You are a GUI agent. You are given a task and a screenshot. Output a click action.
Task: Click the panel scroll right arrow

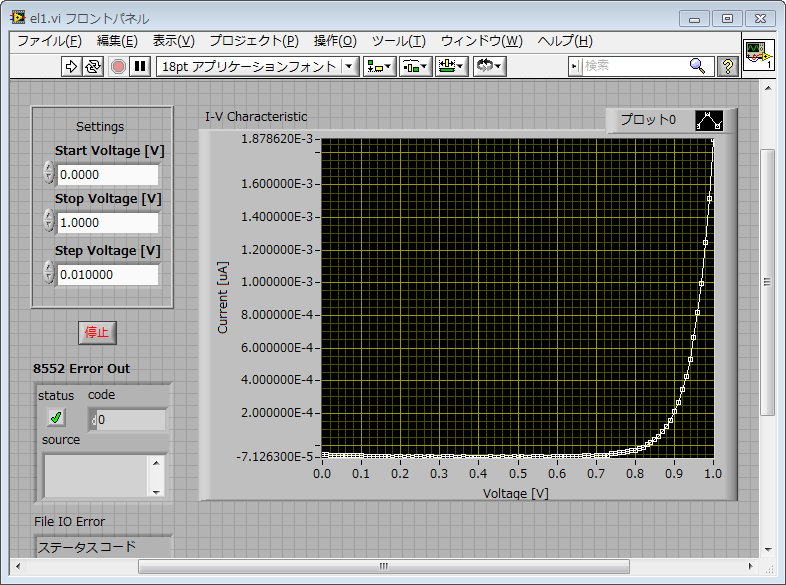750,566
